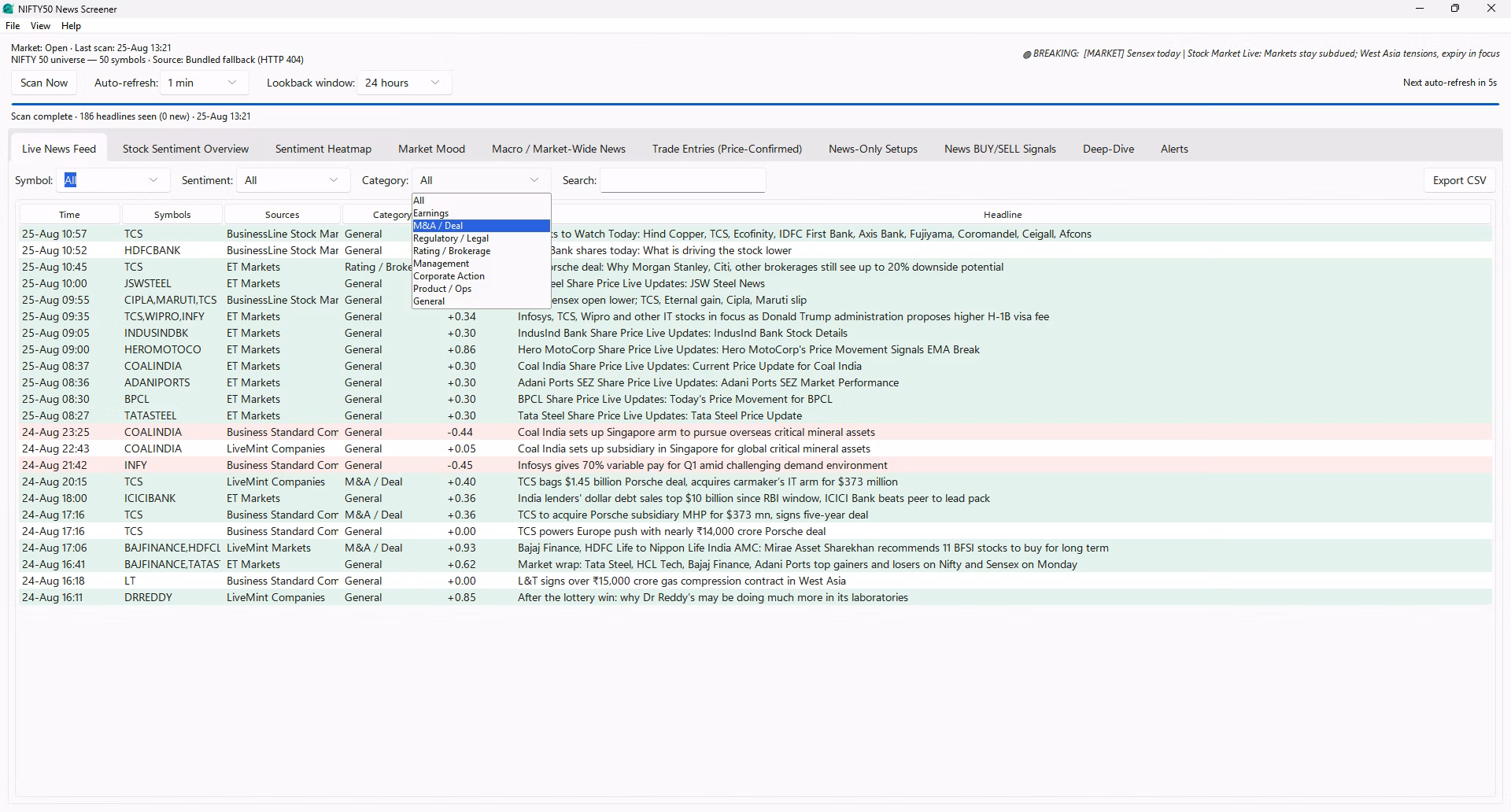Screen dimensions: 1511x812
Task: Click the 'Scan complete' status line
Action: click(131, 116)
